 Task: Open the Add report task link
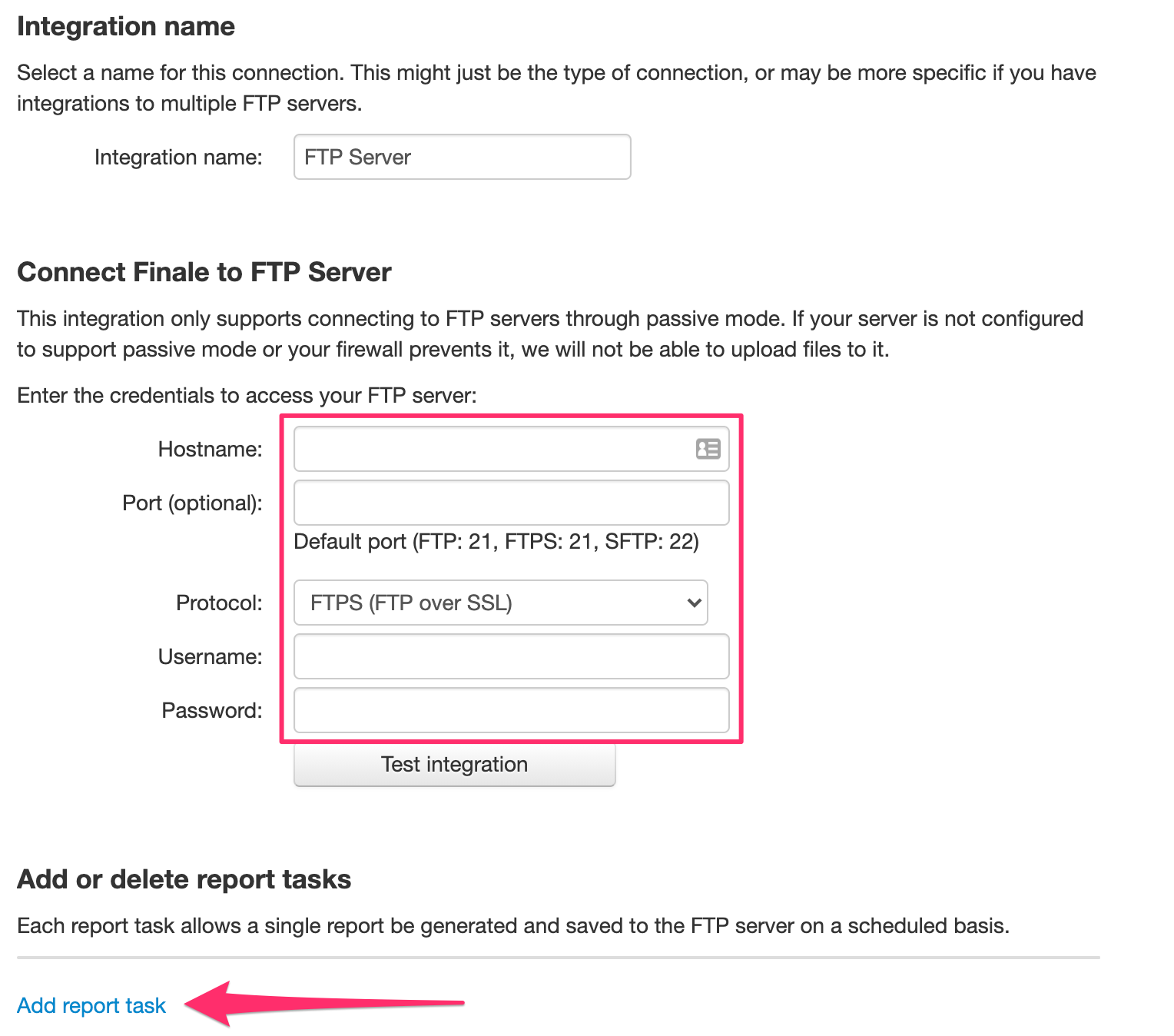pyautogui.click(x=91, y=1005)
